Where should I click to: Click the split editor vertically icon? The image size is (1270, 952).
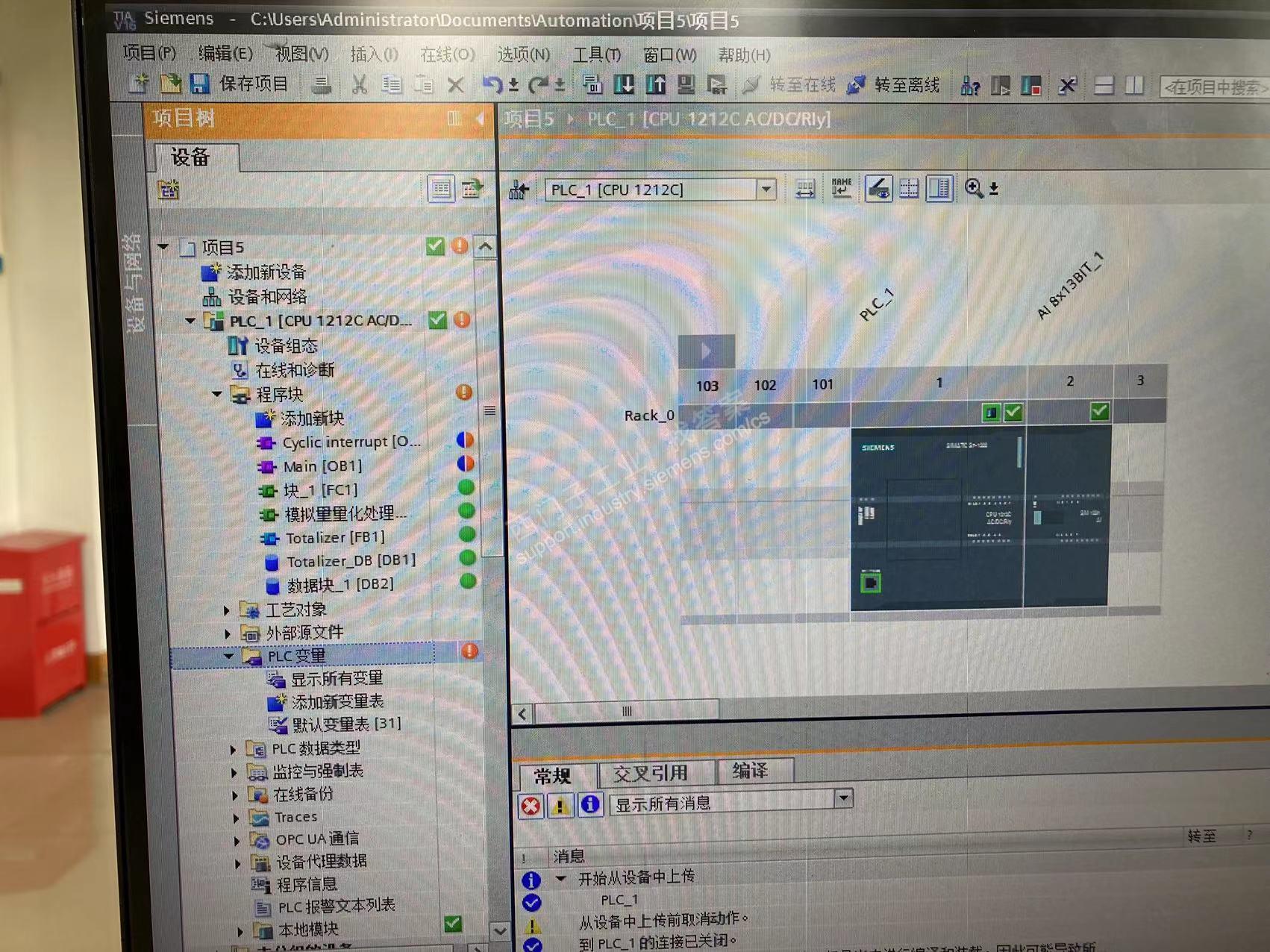[1134, 87]
